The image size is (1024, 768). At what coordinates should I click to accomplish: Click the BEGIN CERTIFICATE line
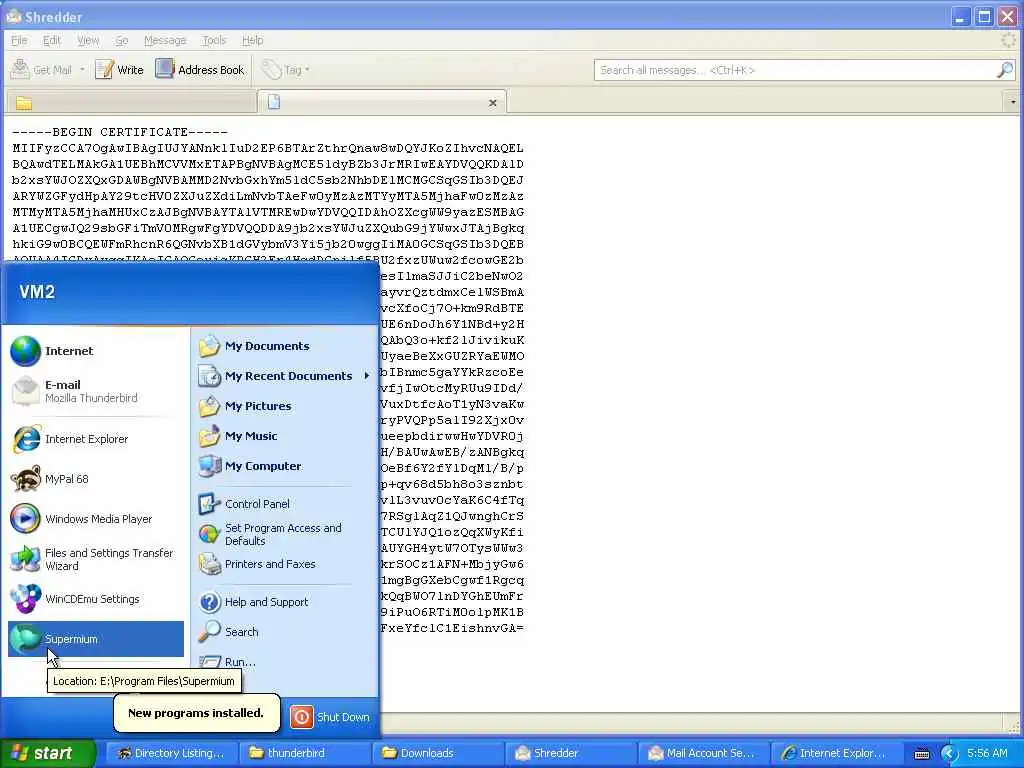pos(120,132)
